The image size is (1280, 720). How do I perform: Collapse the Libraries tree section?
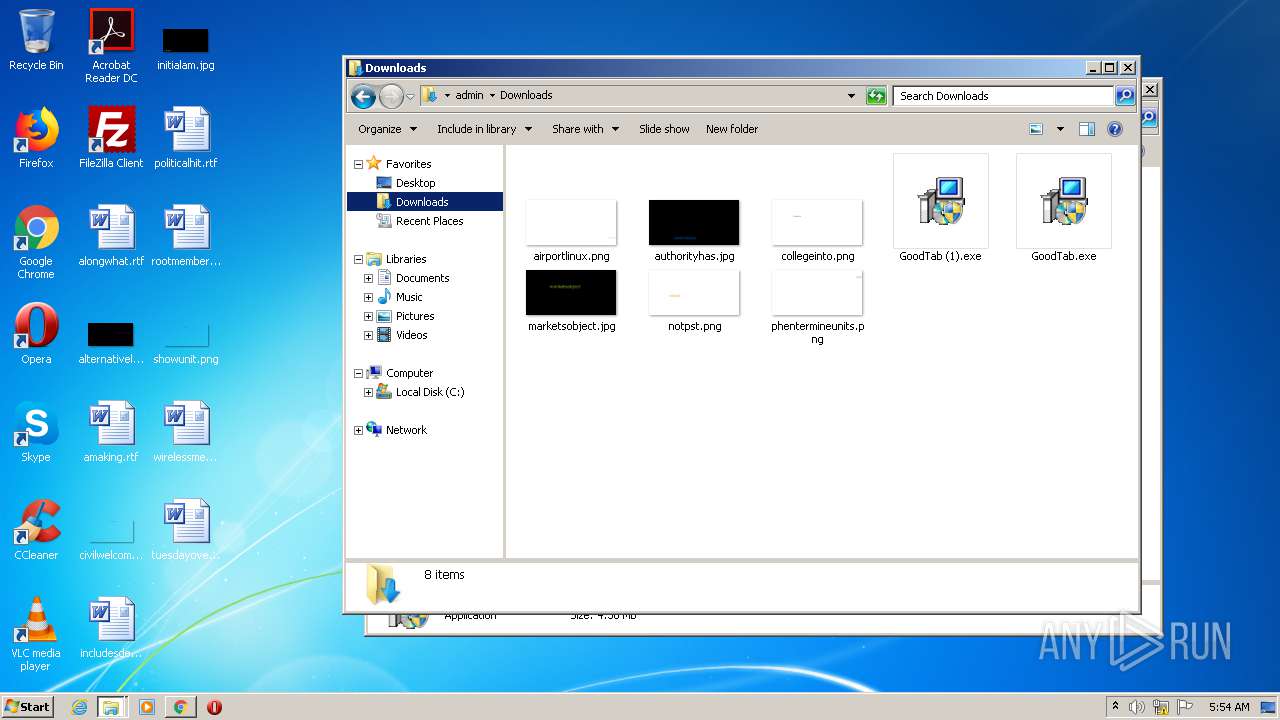coord(358,259)
